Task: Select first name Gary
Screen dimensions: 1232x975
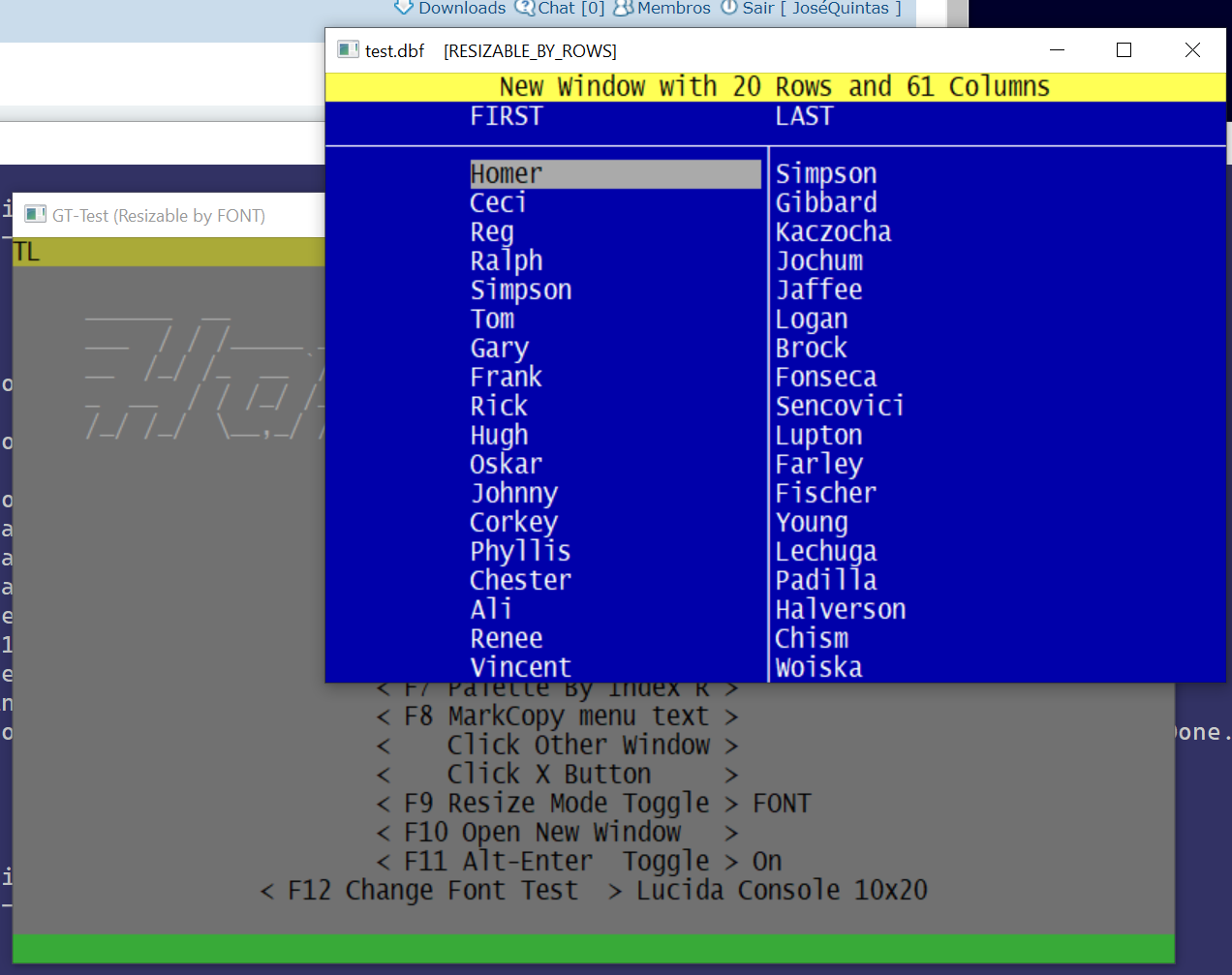Action: pos(500,349)
